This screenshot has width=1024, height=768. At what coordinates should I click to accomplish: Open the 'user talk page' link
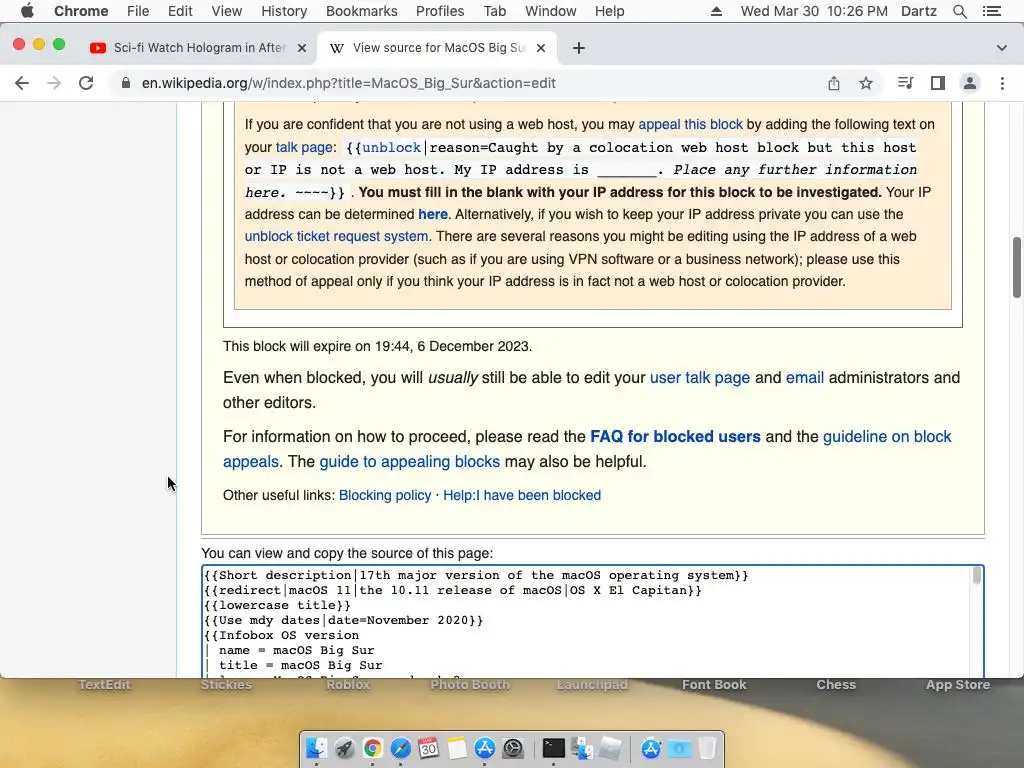coord(699,377)
